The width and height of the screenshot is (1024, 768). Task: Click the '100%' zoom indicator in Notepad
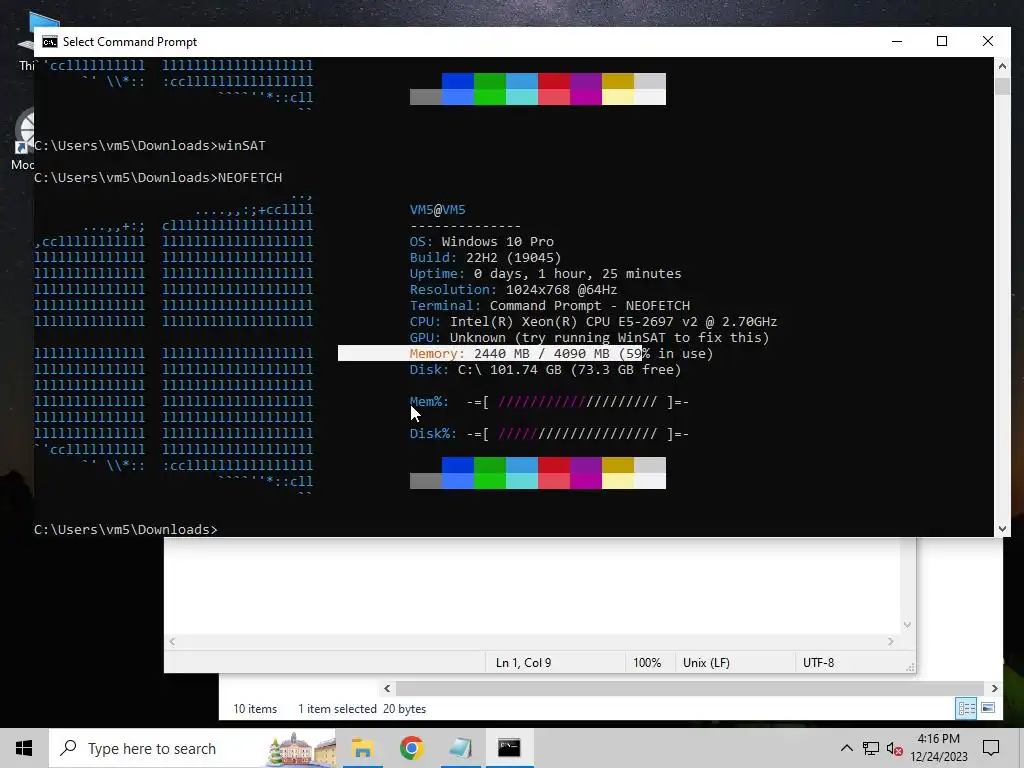pos(647,663)
